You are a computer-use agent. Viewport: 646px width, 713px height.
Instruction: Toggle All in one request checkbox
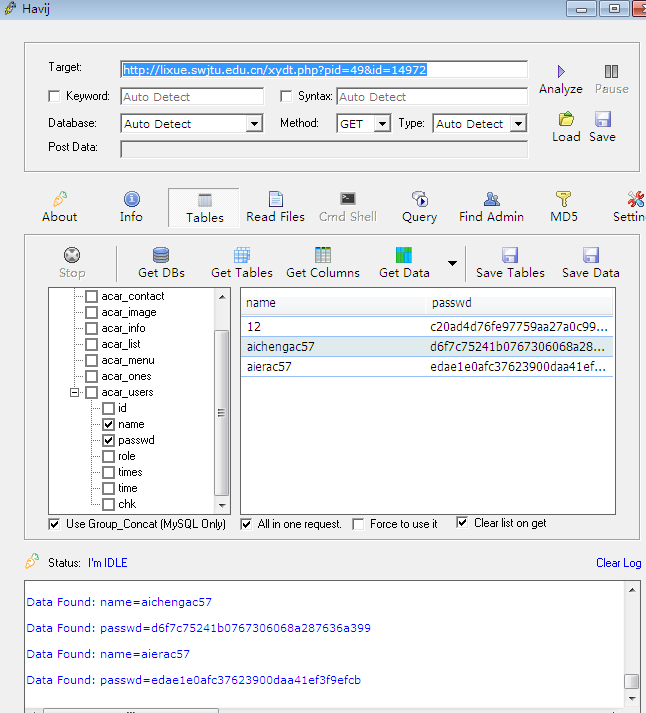pos(246,524)
